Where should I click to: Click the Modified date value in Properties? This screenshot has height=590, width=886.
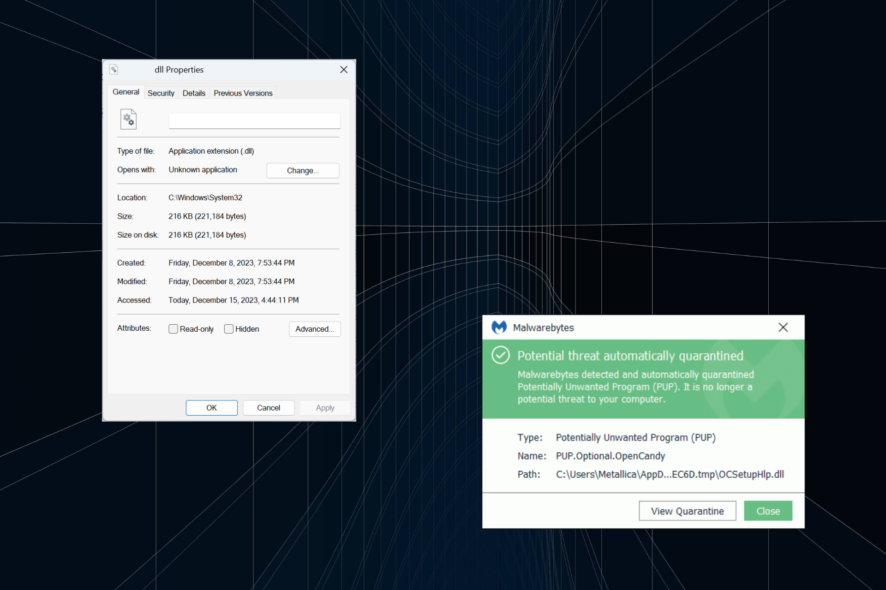(232, 281)
